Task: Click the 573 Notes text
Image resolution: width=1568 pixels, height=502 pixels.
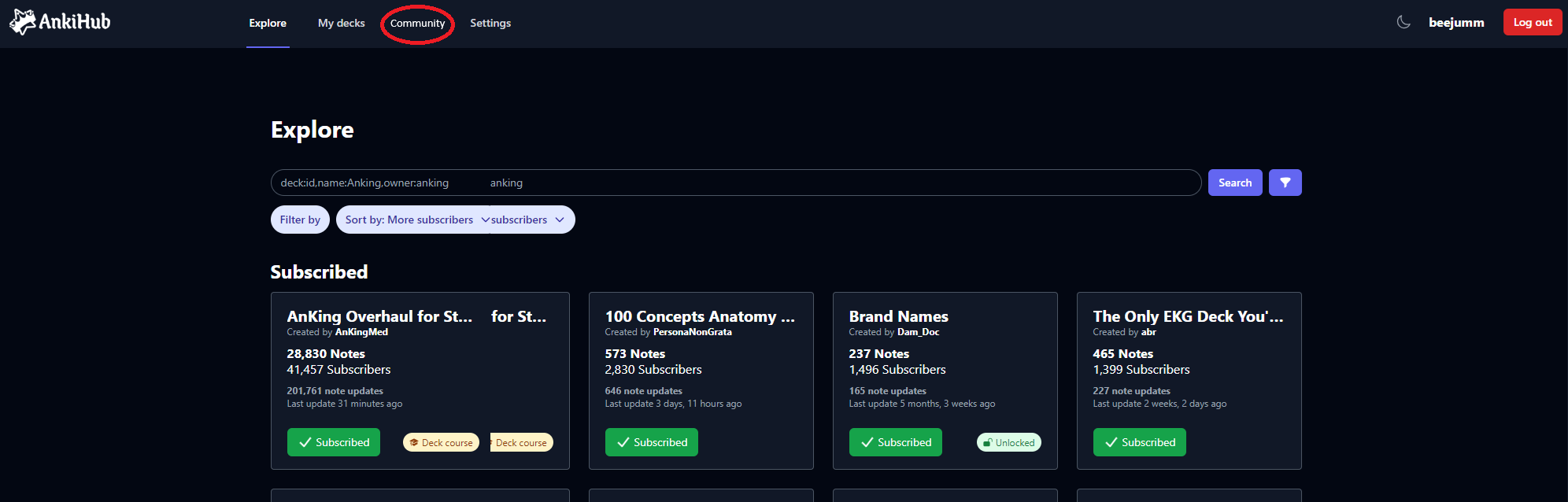Action: [x=635, y=354]
